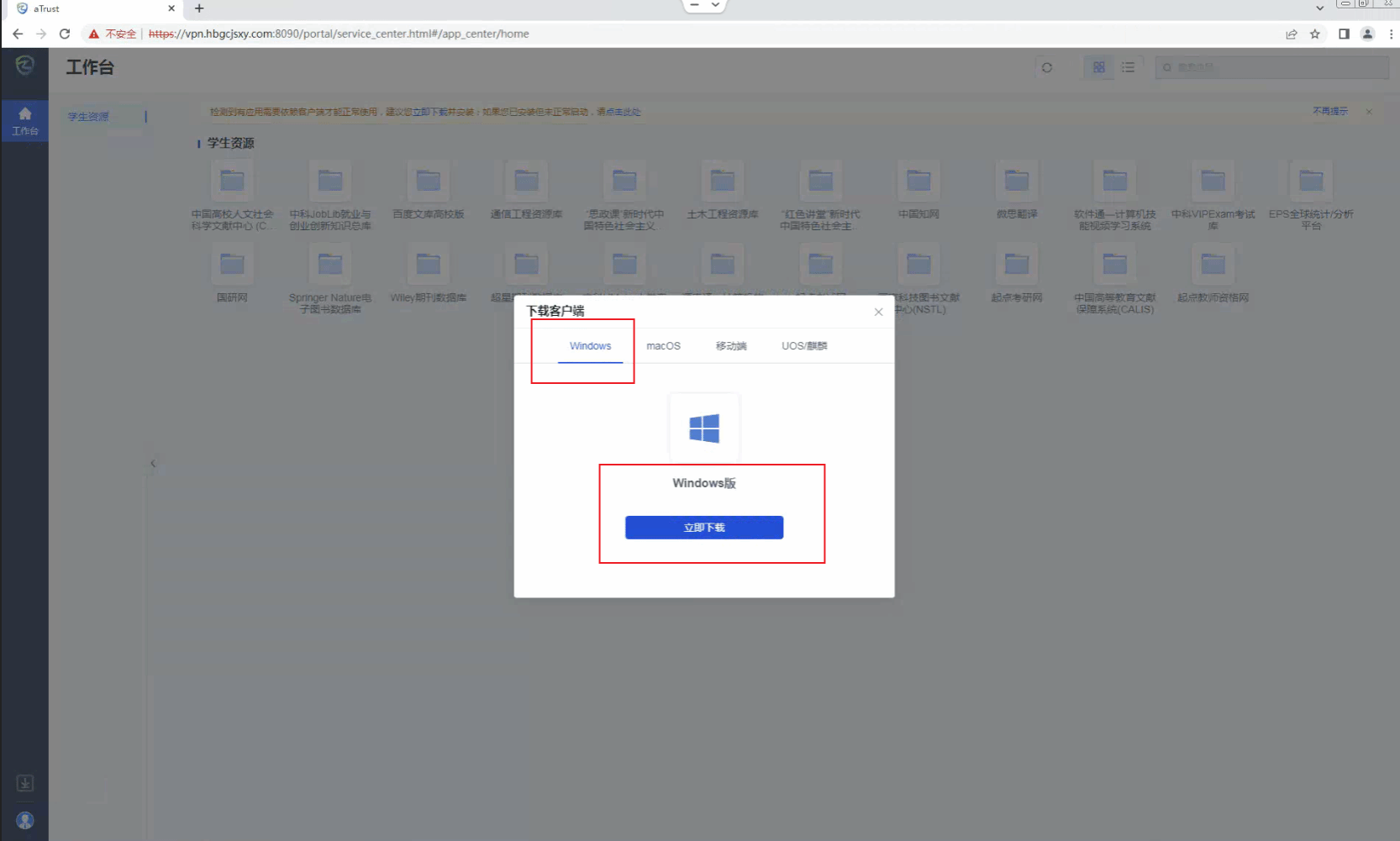Collapse the left panel with the chevron
The width and height of the screenshot is (1400, 841).
click(x=153, y=463)
